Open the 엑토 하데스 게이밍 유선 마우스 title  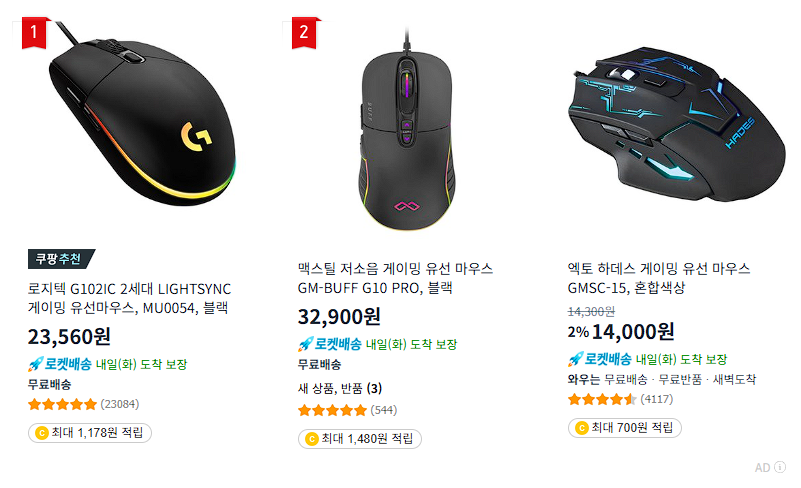pos(659,278)
